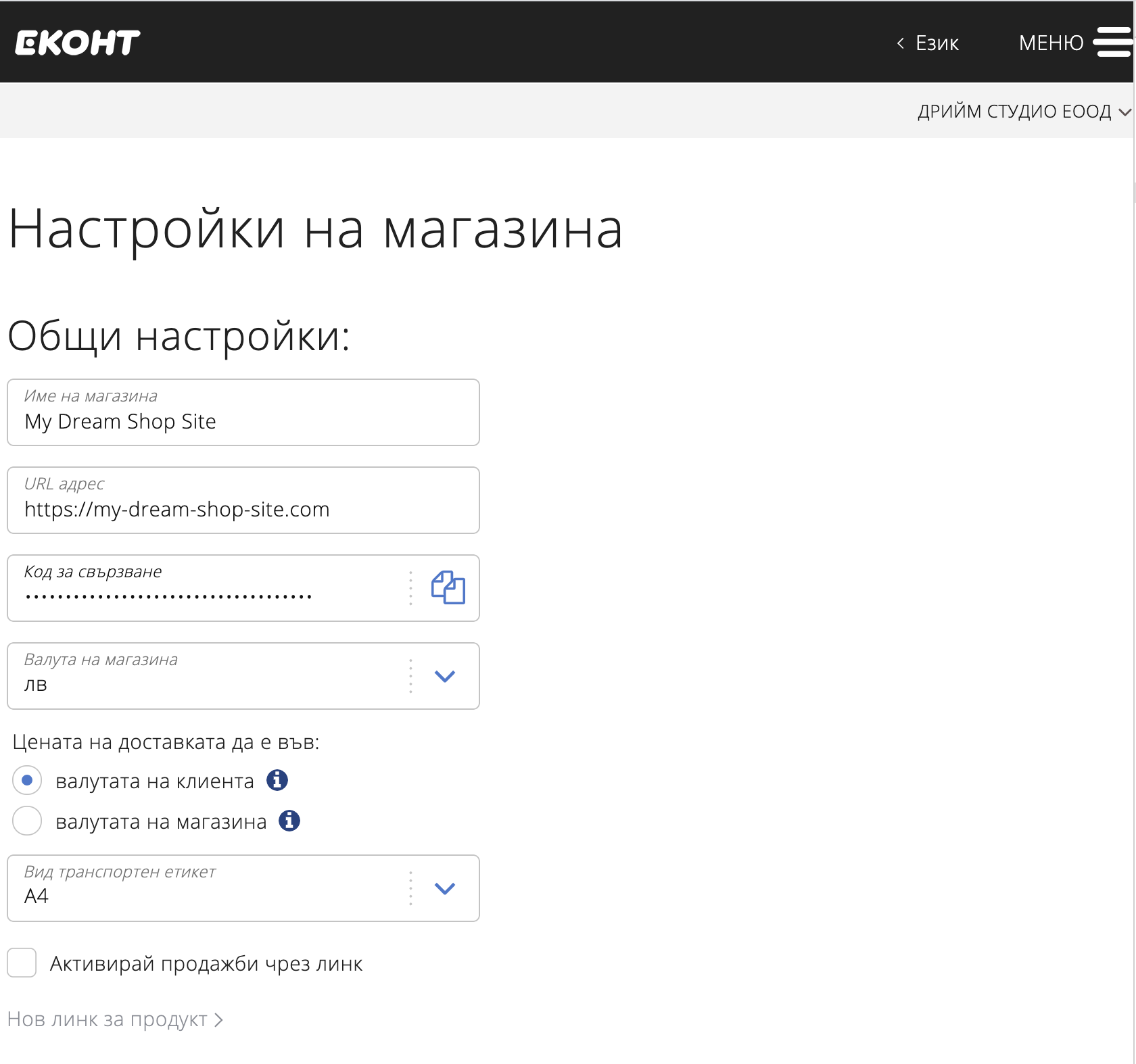
Task: Click the back arrow next to Език
Action: pyautogui.click(x=900, y=43)
